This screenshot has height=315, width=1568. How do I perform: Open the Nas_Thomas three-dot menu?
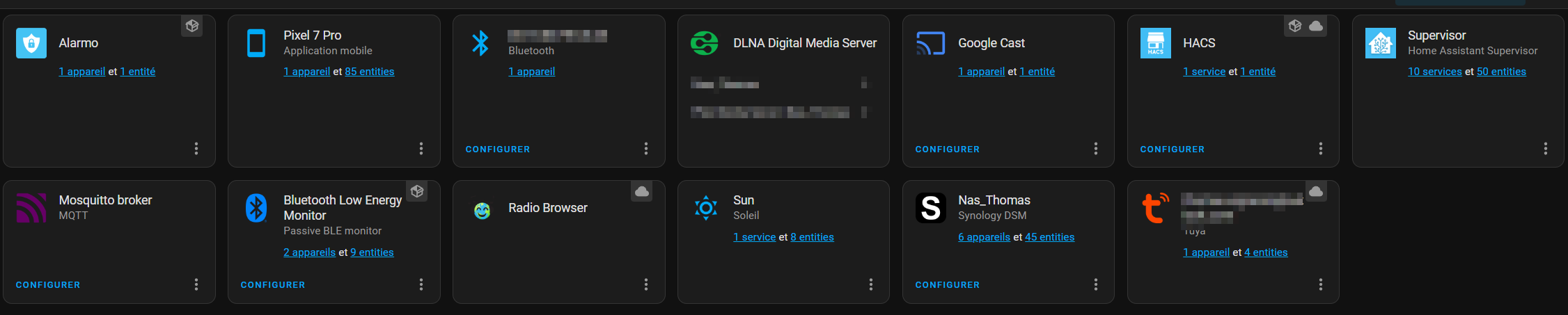pyautogui.click(x=1096, y=284)
